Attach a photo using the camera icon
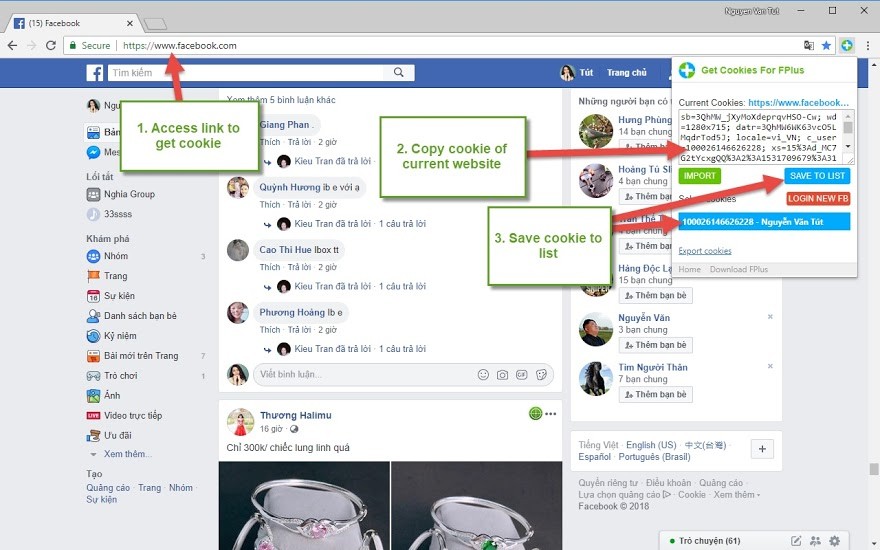Screen dimensions: 880x550 (x=502, y=374)
